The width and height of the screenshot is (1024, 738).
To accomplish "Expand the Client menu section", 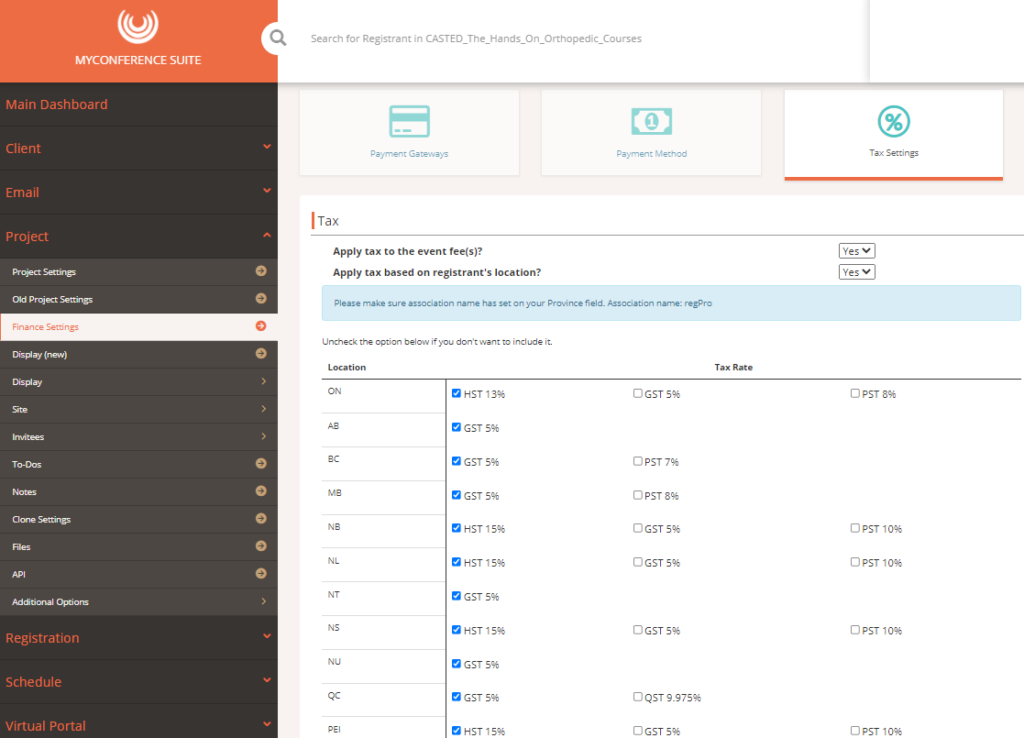I will coord(138,148).
